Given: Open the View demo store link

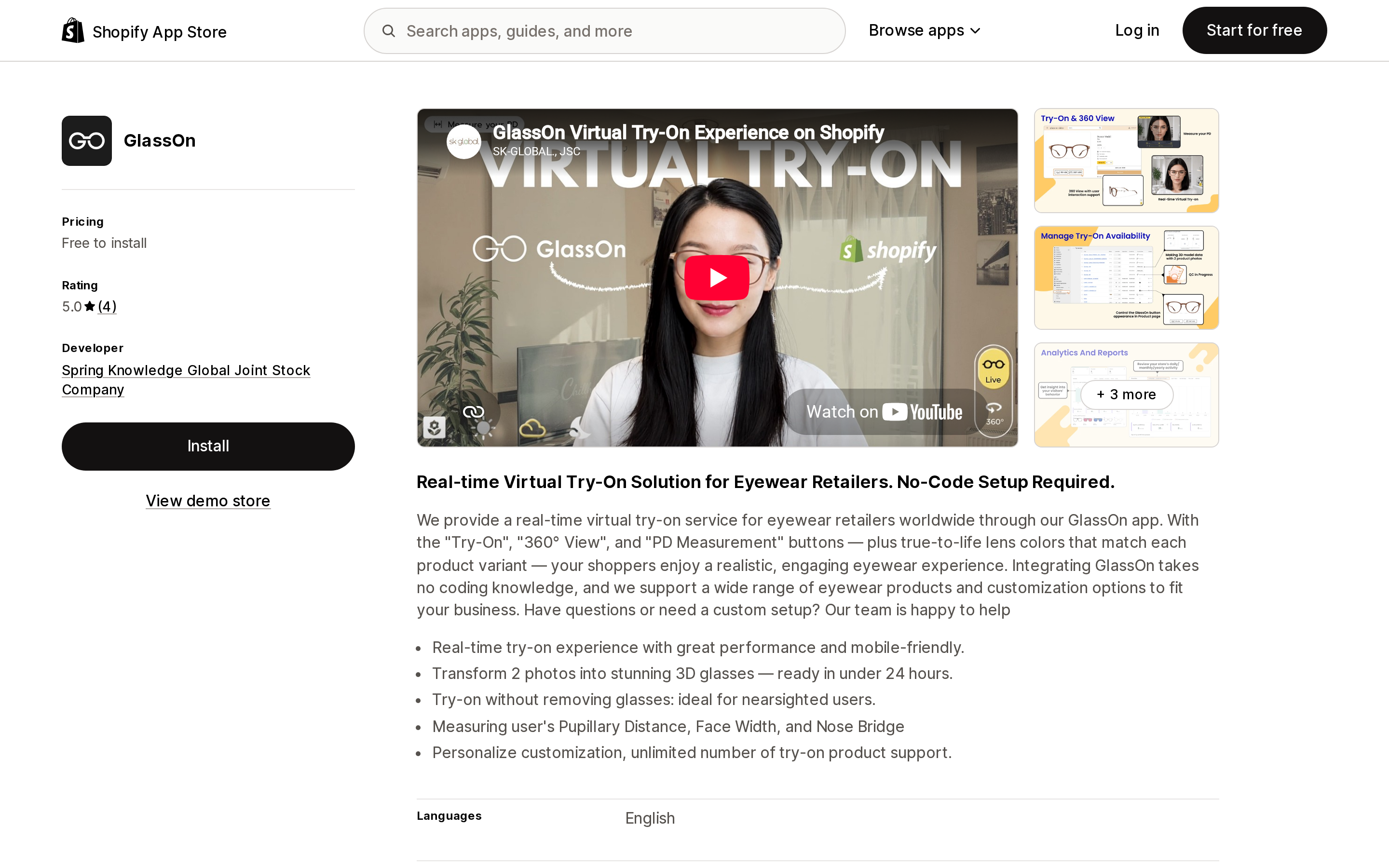Looking at the screenshot, I should 208,501.
